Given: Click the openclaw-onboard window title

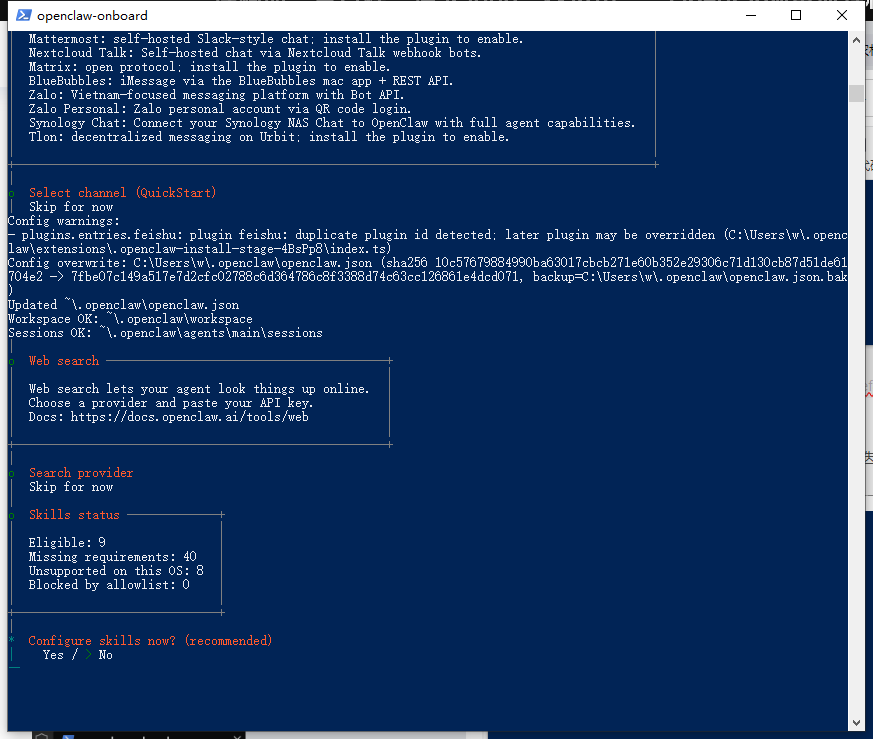Looking at the screenshot, I should click(x=92, y=16).
